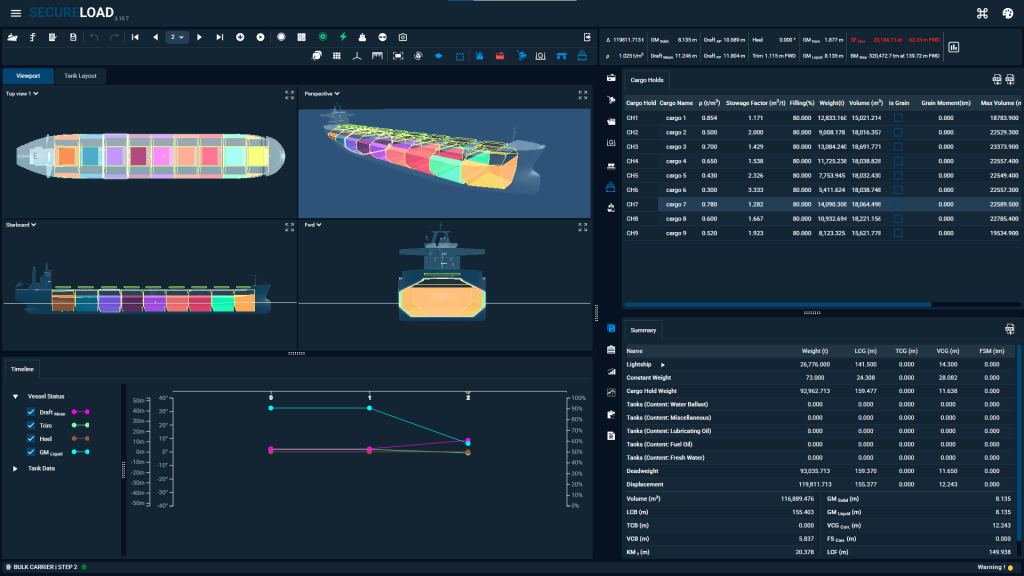Click the green lightning bolt icon

pos(343,37)
